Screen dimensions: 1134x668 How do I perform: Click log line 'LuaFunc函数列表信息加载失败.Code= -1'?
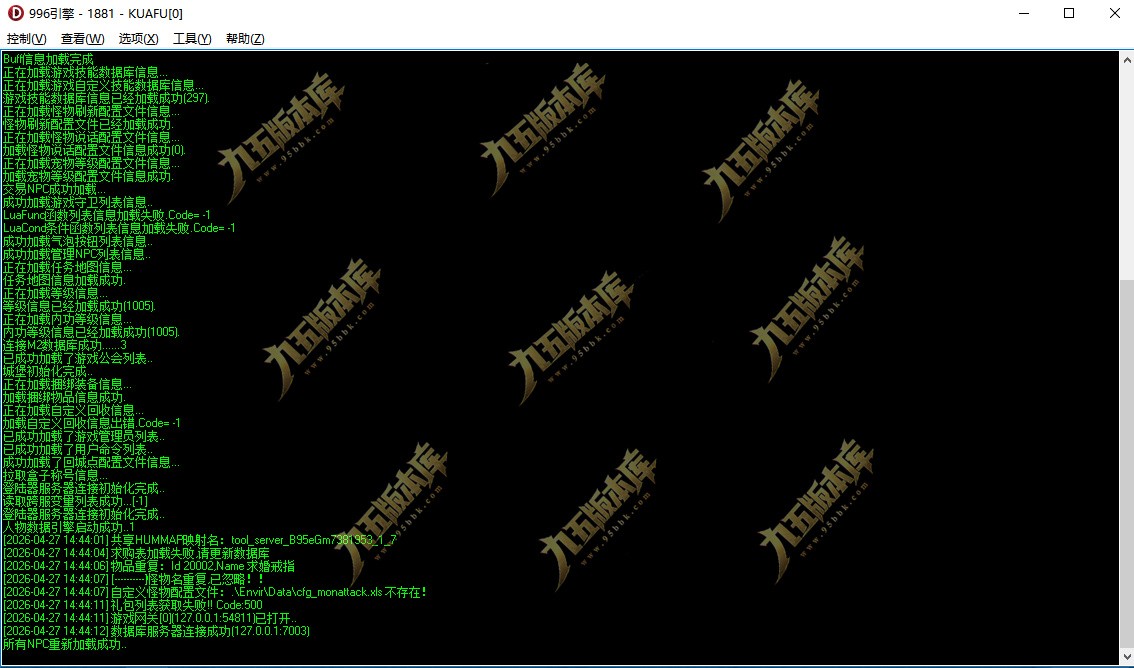coord(106,215)
